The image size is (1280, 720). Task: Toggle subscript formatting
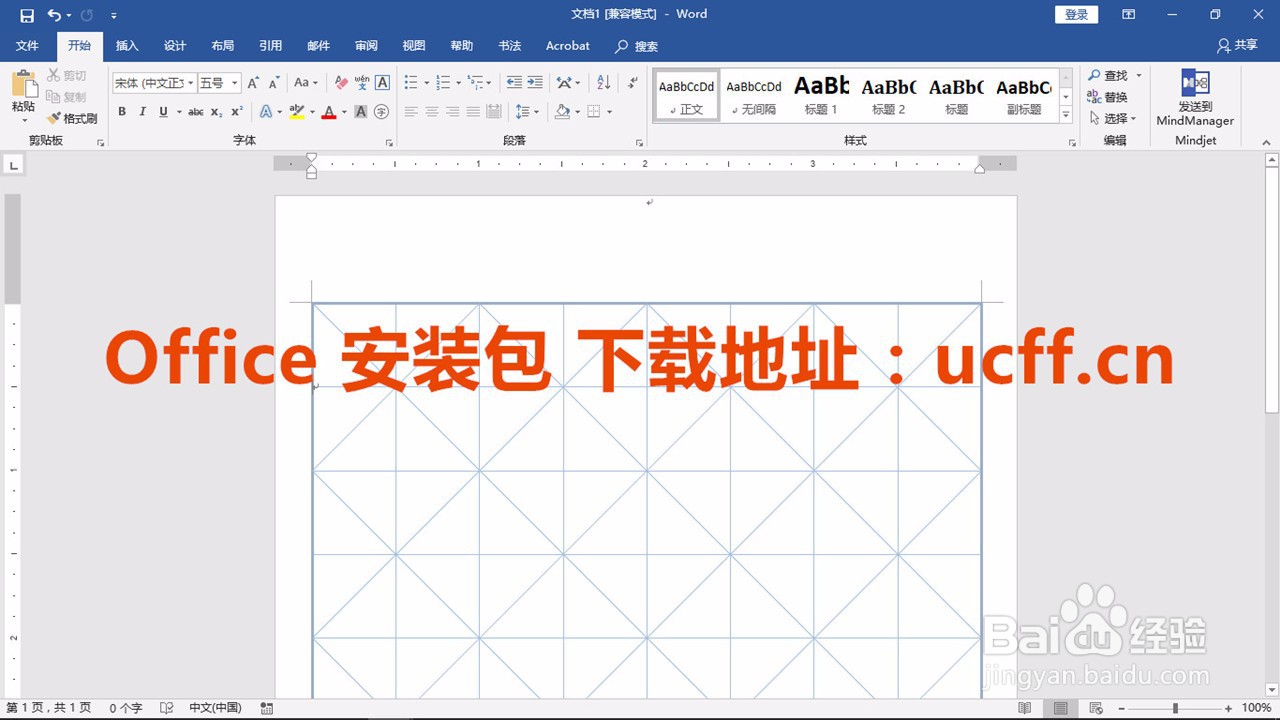pos(217,112)
